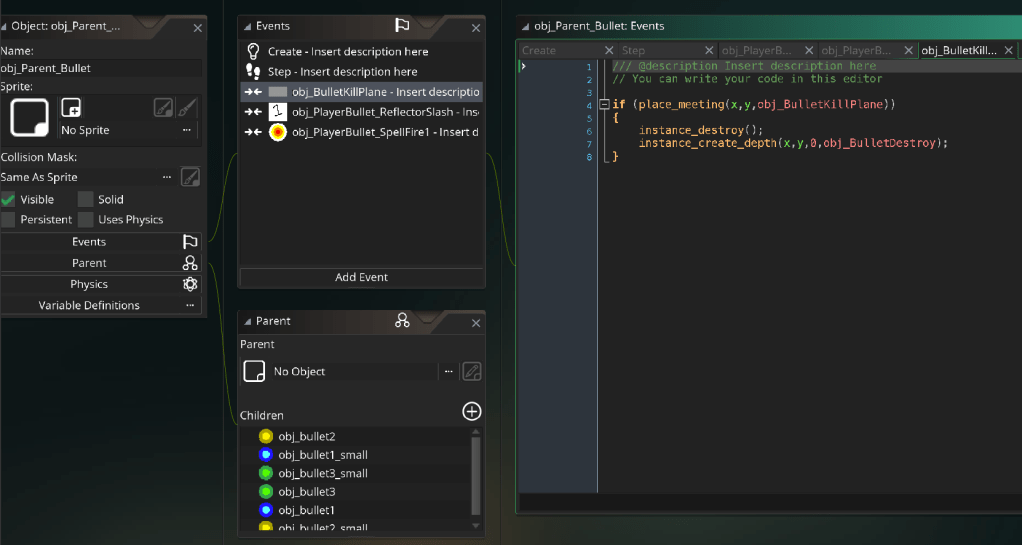Toggle the Uses Physics checkbox
This screenshot has width=1022, height=545.
coord(86,219)
